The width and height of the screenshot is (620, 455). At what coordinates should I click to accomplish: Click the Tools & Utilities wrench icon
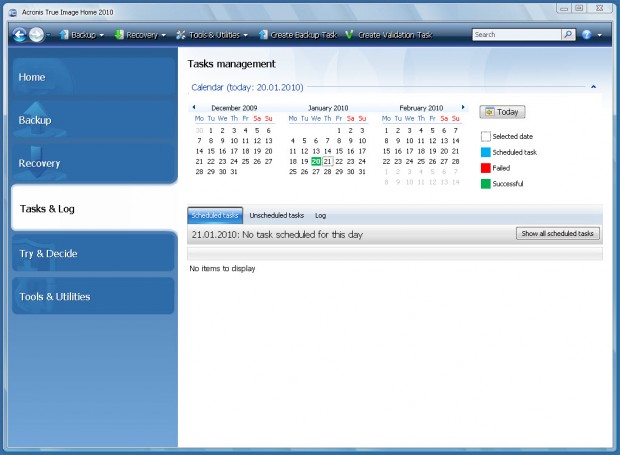(181, 35)
